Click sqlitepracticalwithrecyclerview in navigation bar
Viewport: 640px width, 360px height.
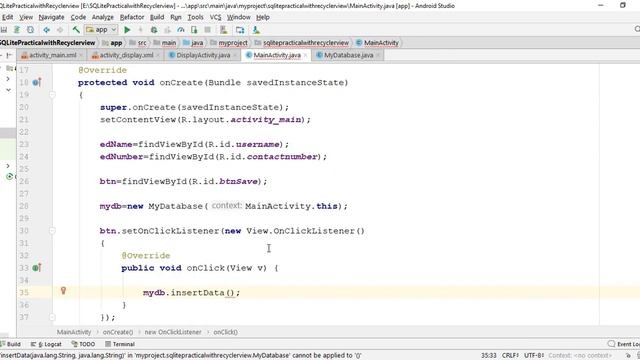pos(302,43)
